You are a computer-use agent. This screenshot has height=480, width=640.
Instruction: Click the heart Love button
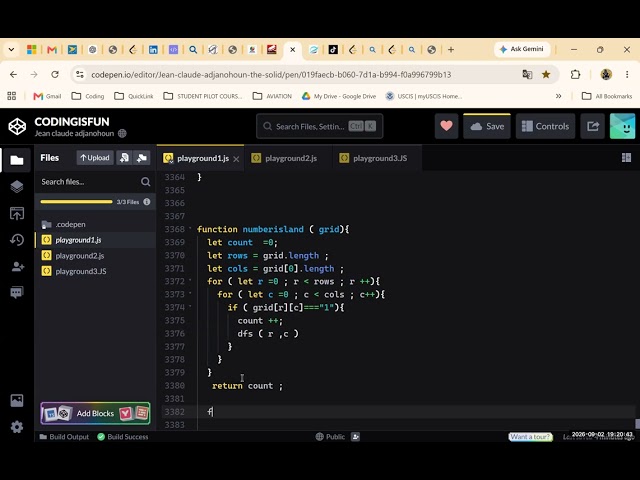click(x=446, y=126)
